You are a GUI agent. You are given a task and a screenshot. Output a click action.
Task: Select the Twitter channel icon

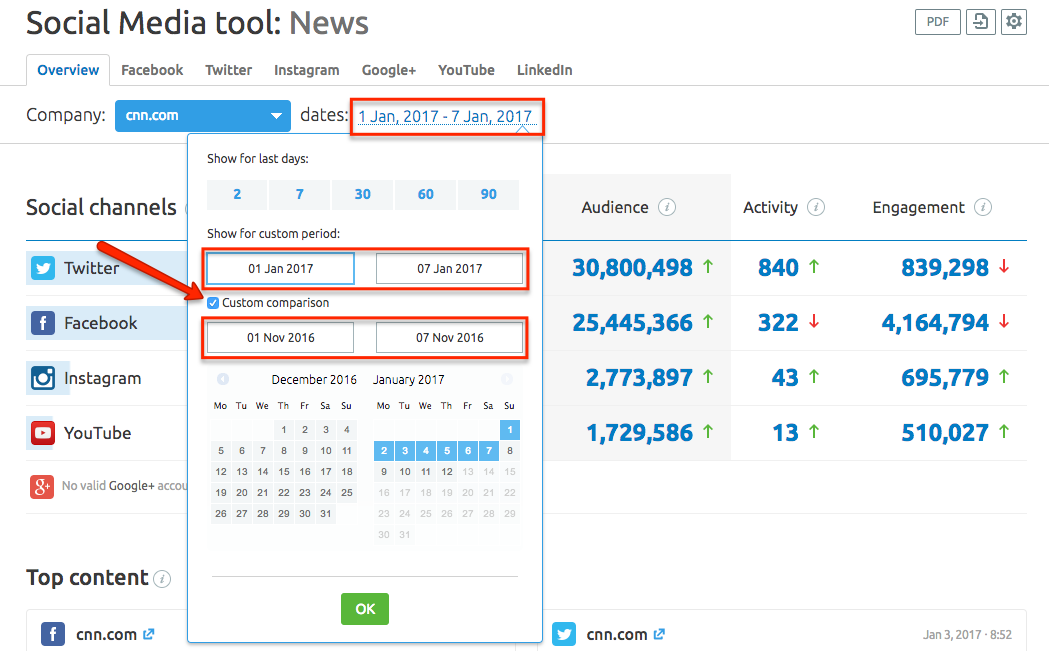[40, 268]
